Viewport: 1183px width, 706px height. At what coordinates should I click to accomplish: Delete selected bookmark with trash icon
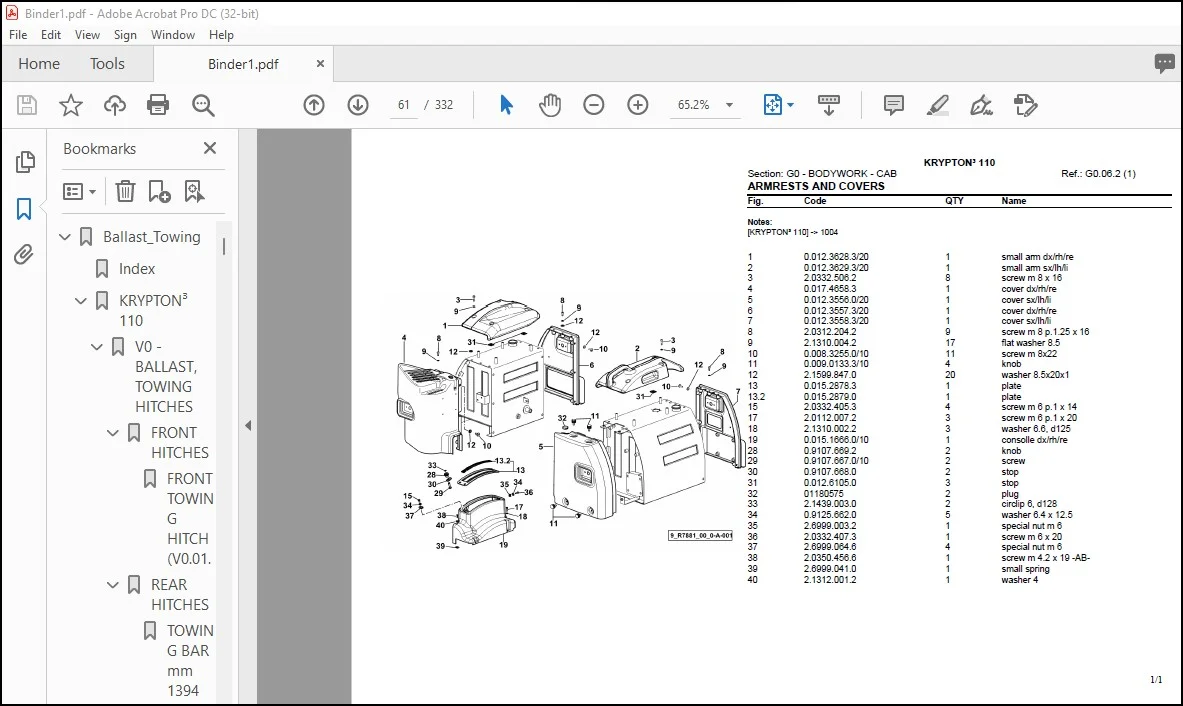point(125,192)
